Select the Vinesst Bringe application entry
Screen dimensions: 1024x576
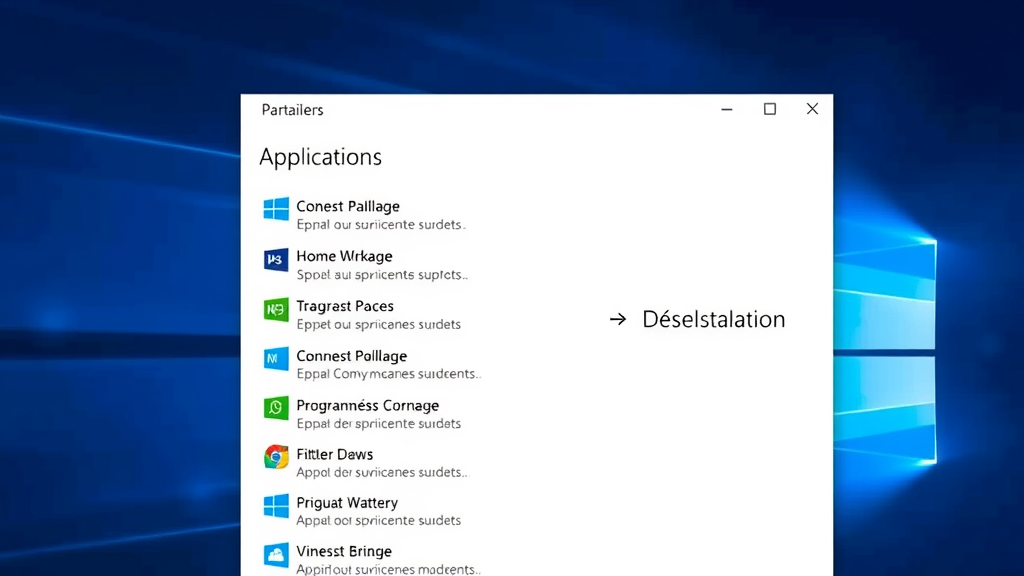344,551
